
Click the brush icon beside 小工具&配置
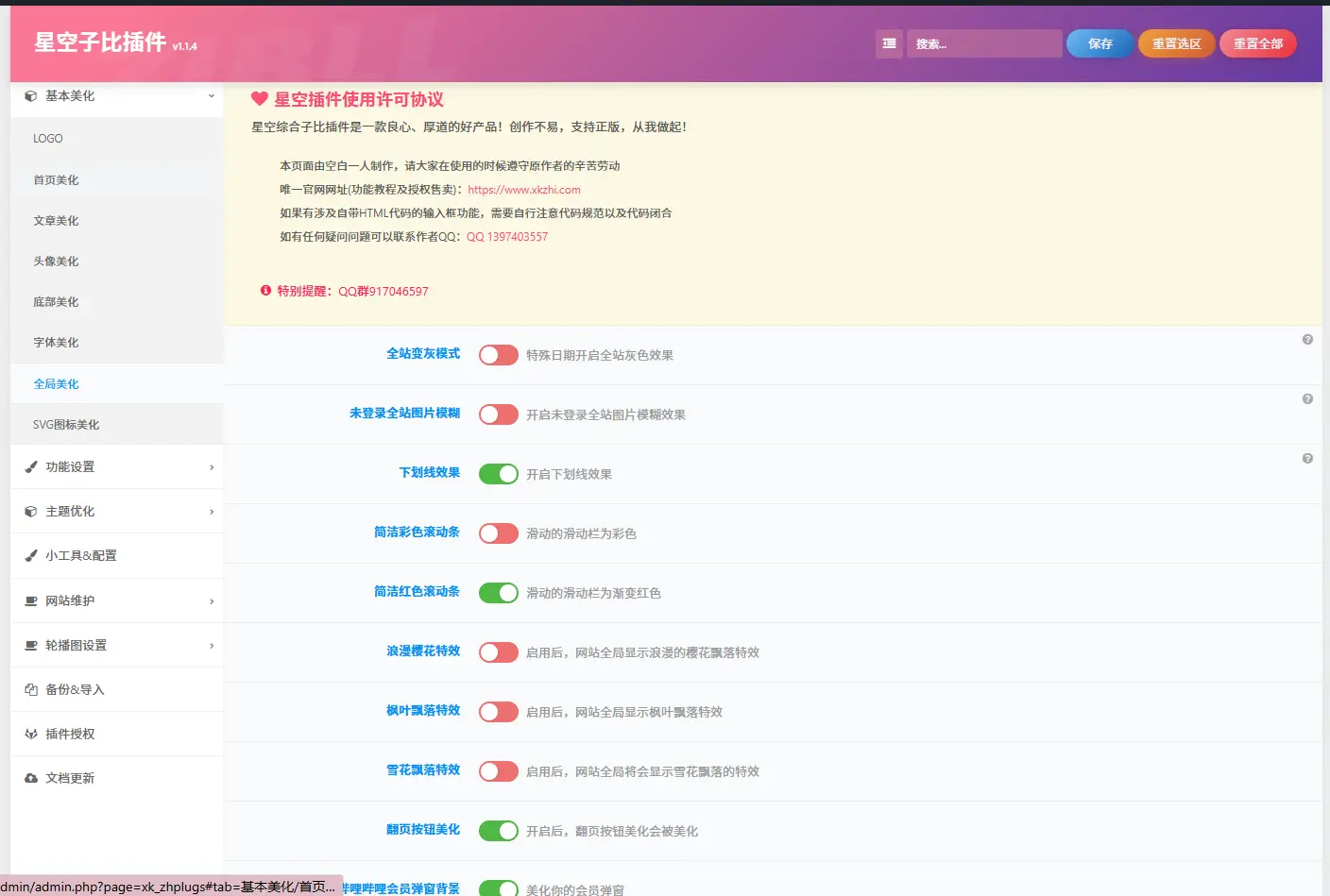click(30, 555)
